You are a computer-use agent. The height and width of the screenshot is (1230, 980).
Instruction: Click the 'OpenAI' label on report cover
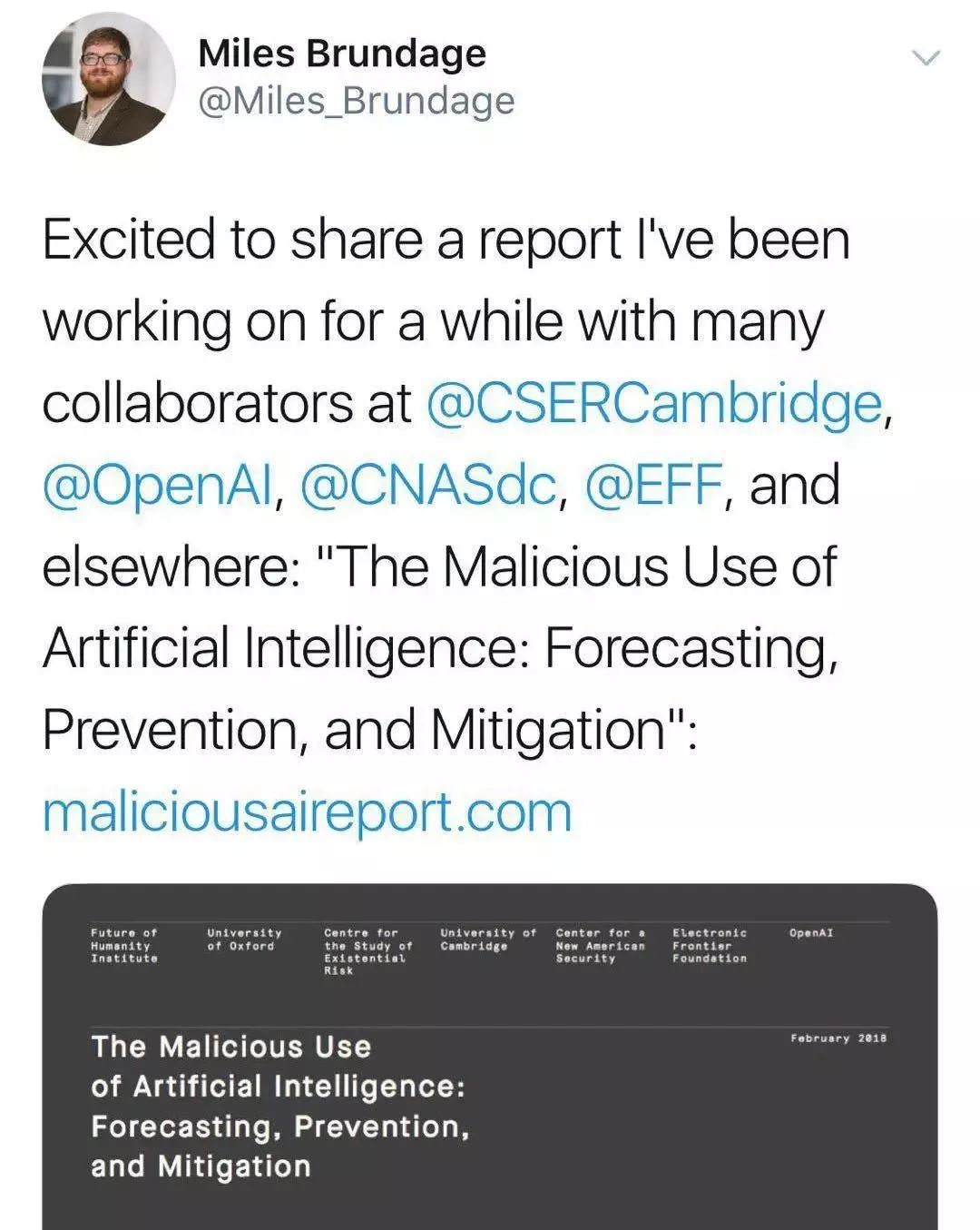click(x=811, y=932)
